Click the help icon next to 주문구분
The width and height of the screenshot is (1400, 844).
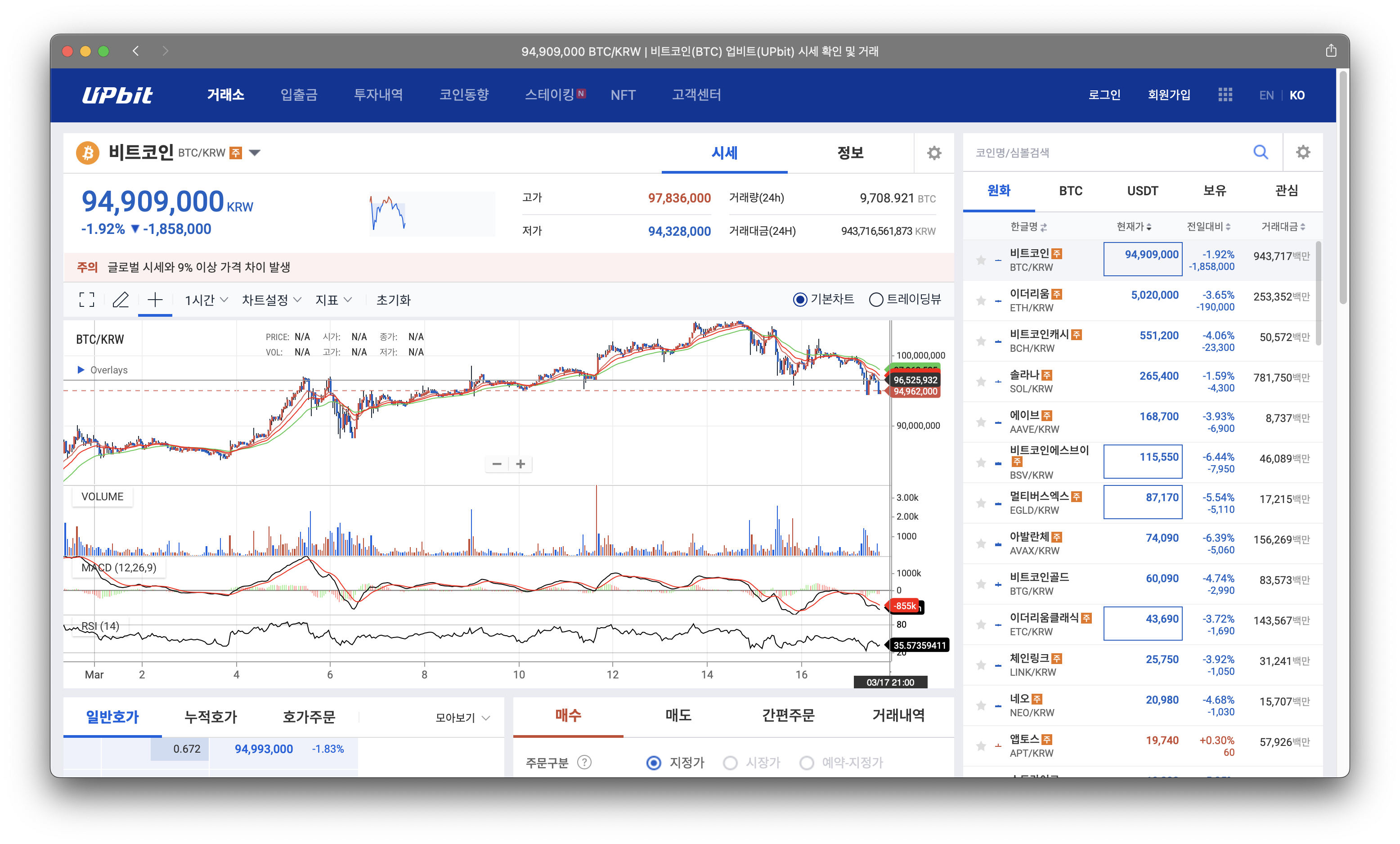(584, 762)
